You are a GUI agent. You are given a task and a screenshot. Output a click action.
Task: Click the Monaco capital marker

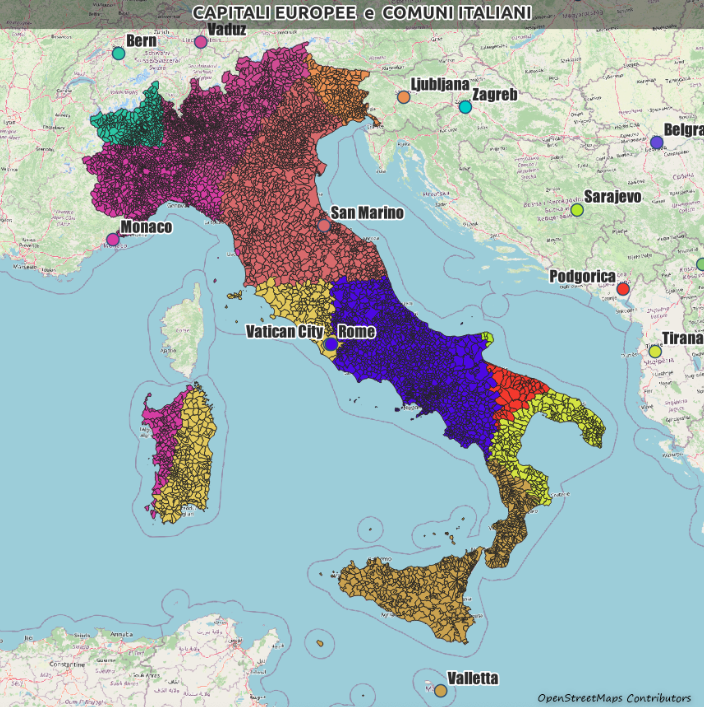click(x=113, y=240)
